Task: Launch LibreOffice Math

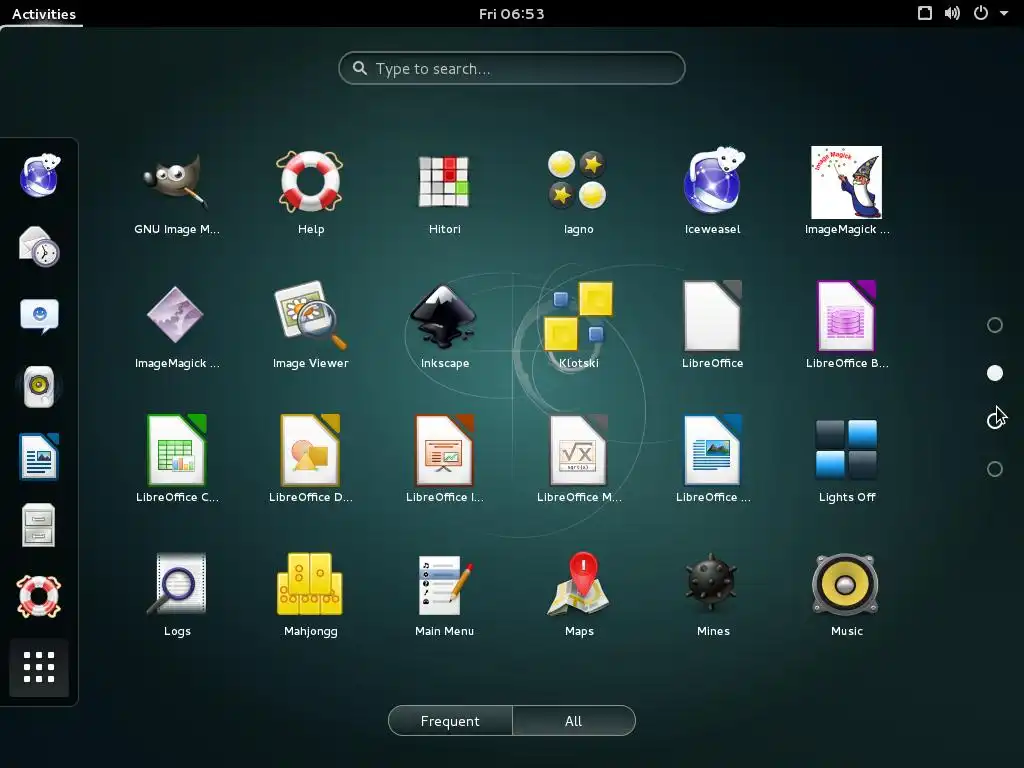Action: pos(578,460)
